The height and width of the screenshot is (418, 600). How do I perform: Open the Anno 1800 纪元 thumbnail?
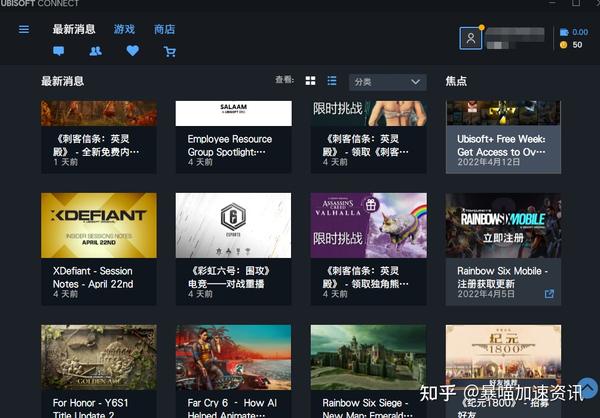click(x=503, y=357)
